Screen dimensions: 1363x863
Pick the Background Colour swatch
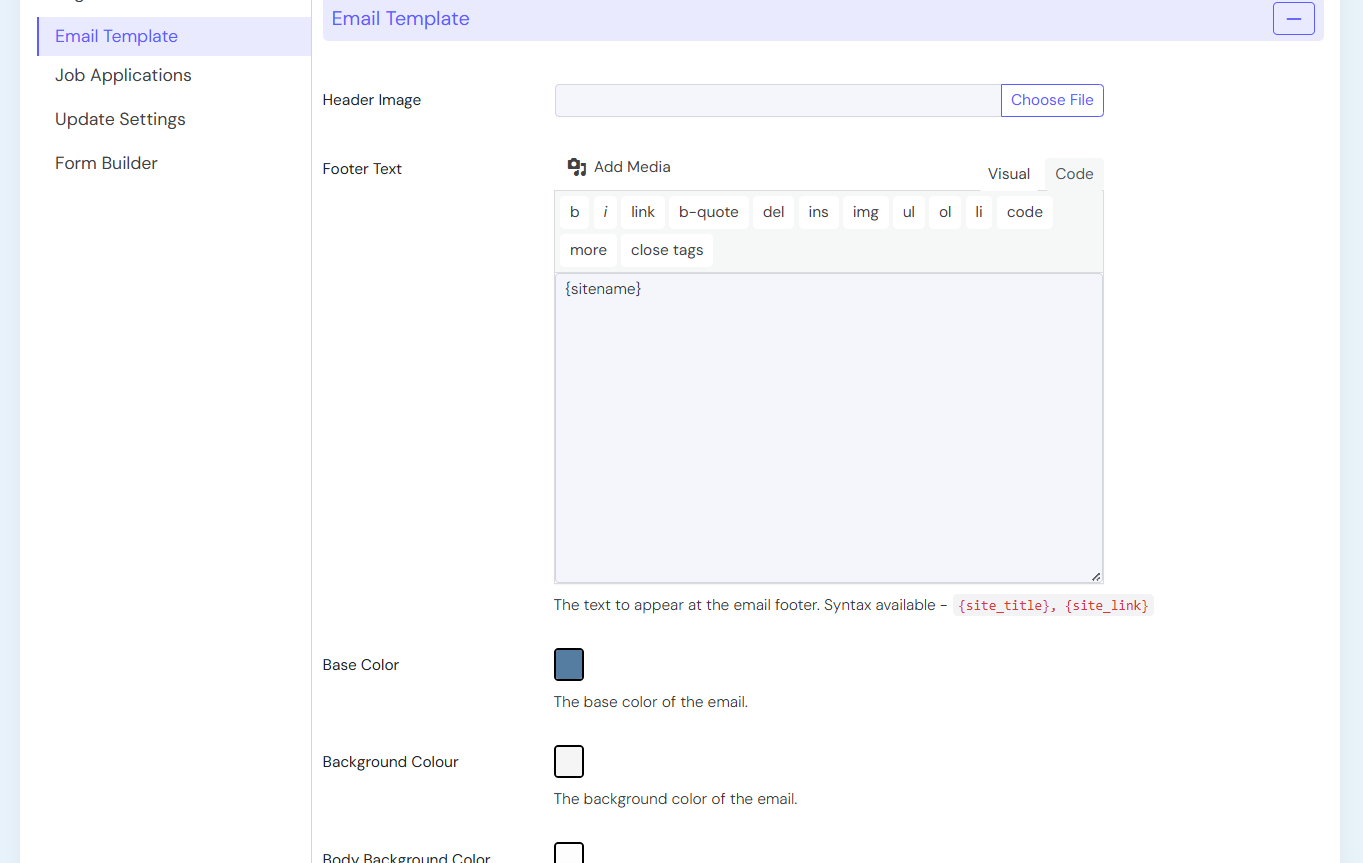[x=569, y=762]
